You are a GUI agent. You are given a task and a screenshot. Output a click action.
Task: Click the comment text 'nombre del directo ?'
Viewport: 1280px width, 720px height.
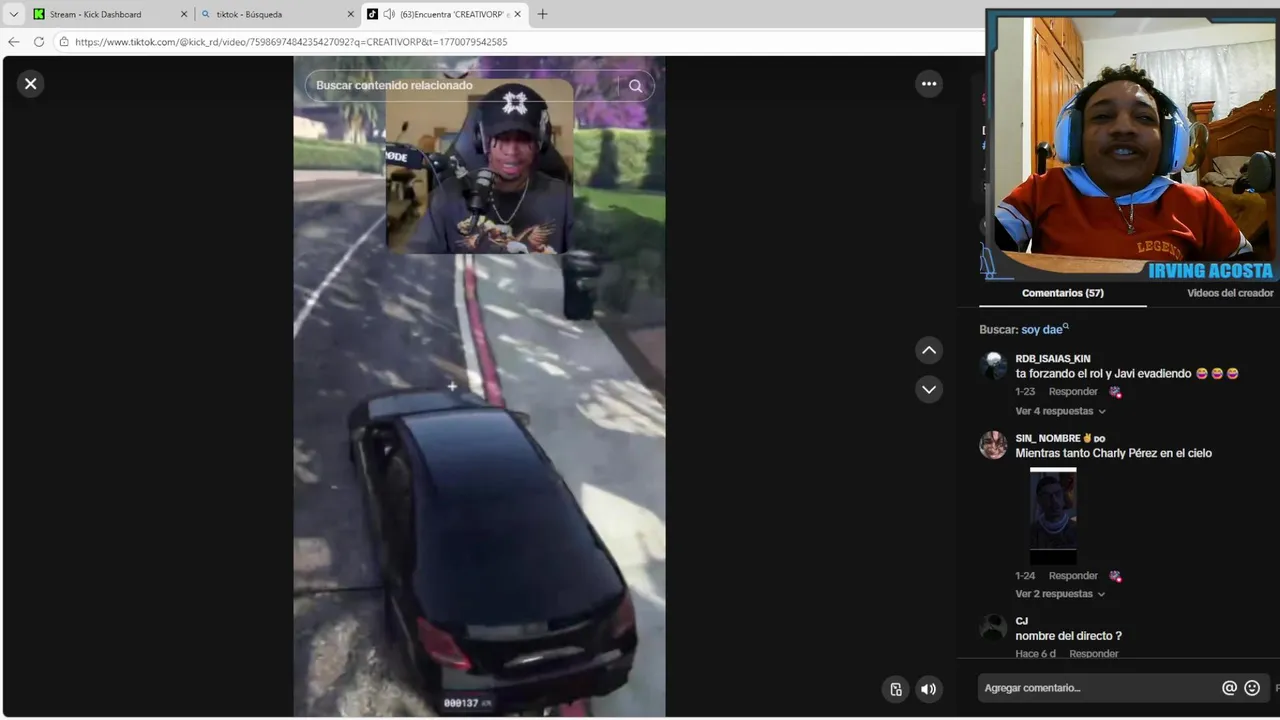pyautogui.click(x=1068, y=636)
